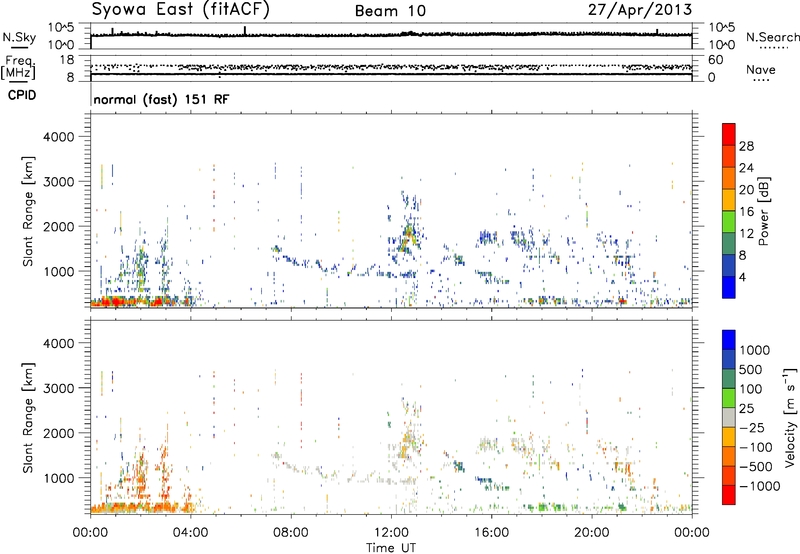This screenshot has width=800, height=554.
Task: Click velocity colorbar value '-25'
Action: [x=752, y=428]
